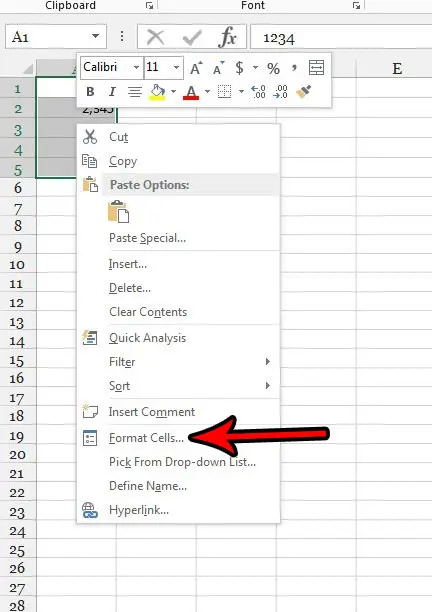Viewport: 432px width, 612px height.
Task: Choose Hyperlink... from context menu
Action: pyautogui.click(x=178, y=510)
